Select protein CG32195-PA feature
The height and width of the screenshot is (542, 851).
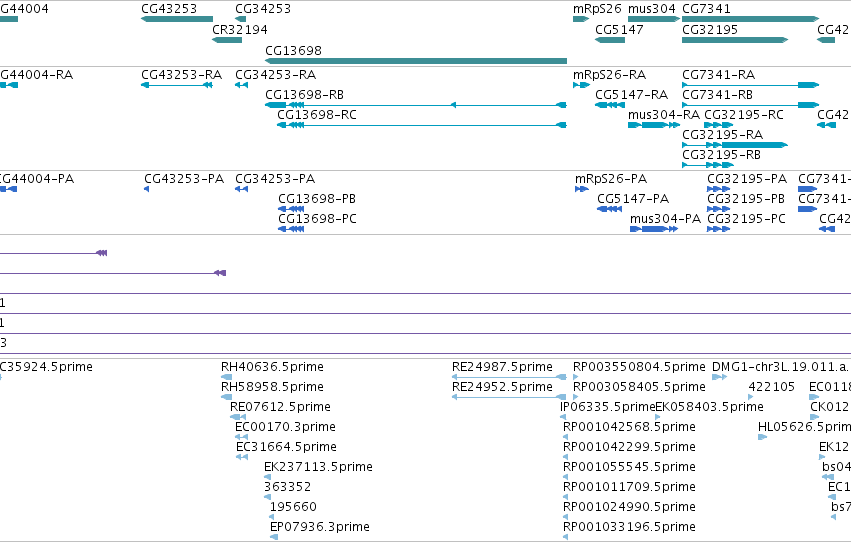click(x=719, y=189)
